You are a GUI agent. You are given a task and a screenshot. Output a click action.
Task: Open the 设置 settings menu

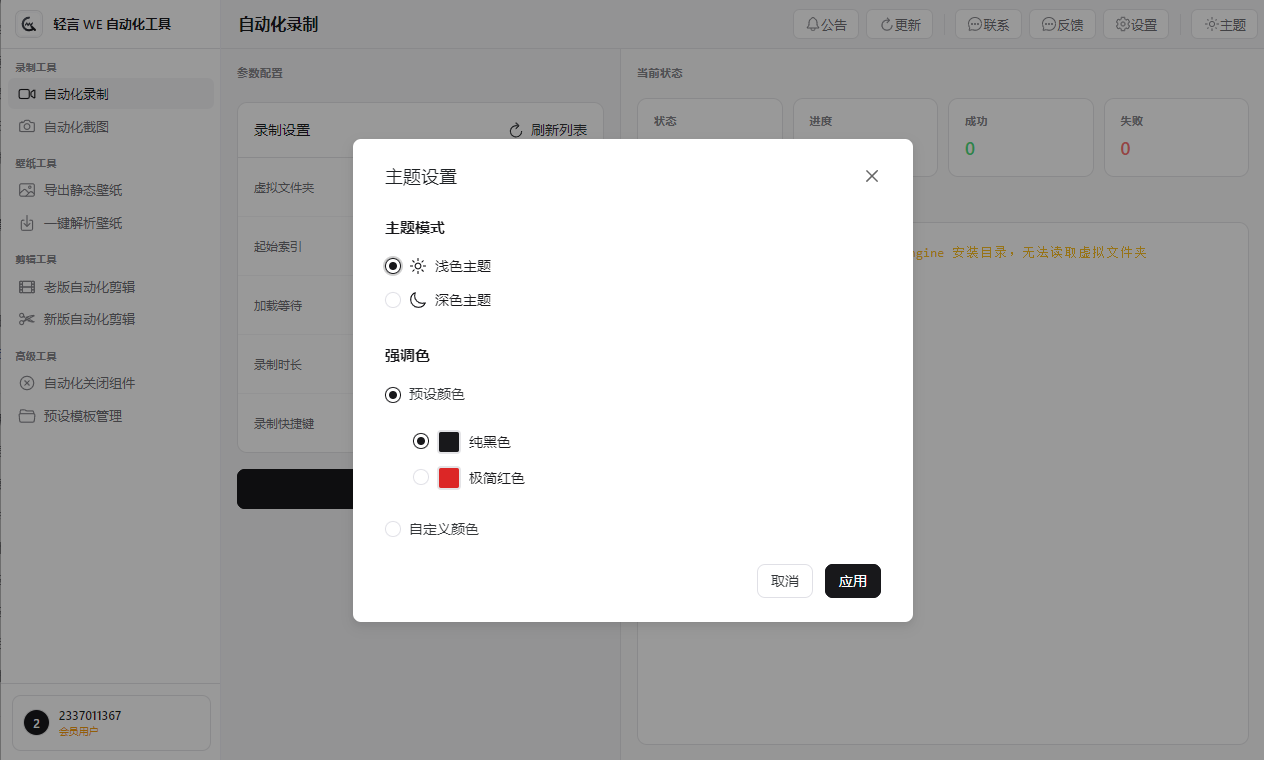pyautogui.click(x=1135, y=24)
